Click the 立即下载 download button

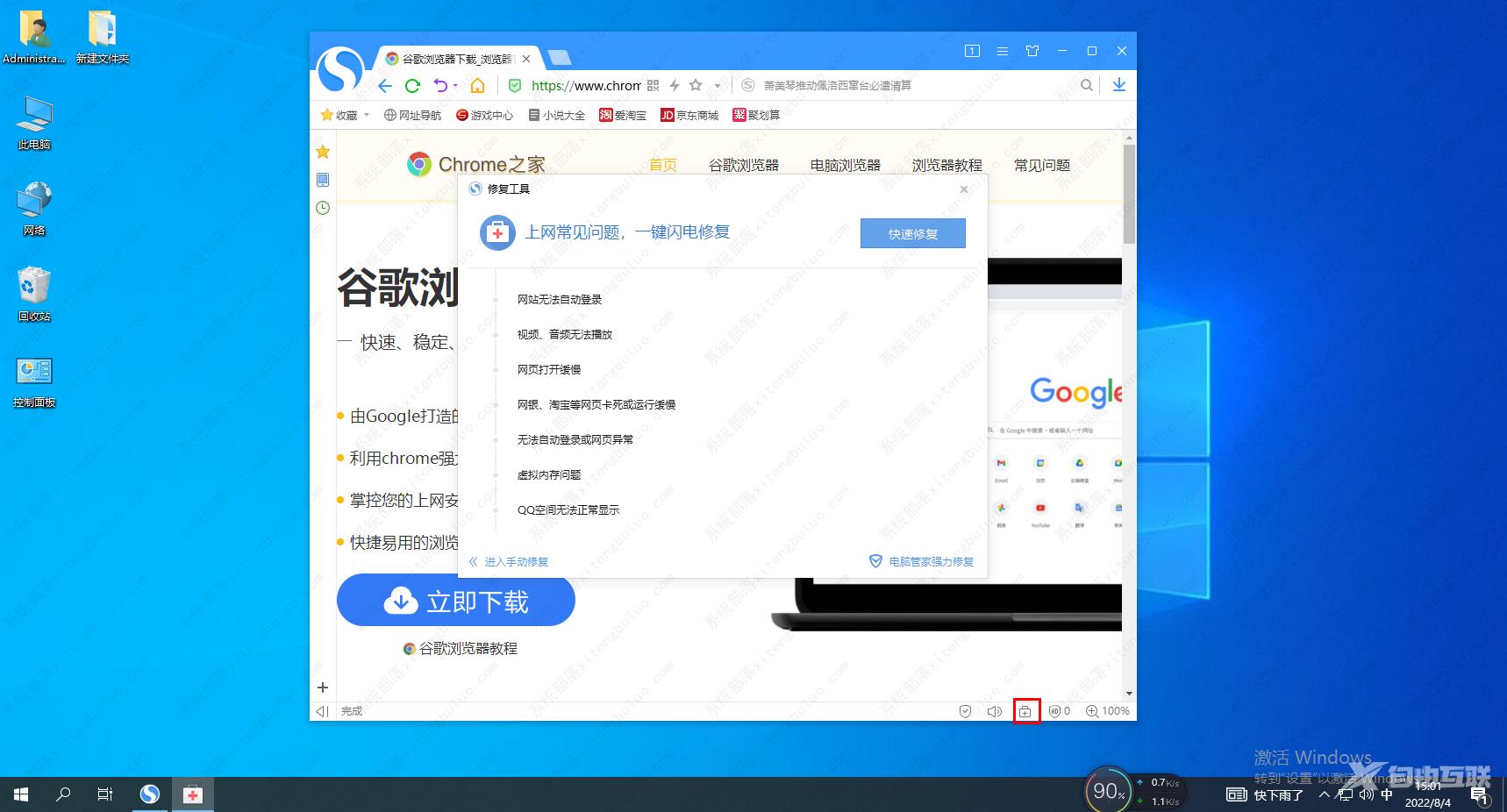click(456, 601)
